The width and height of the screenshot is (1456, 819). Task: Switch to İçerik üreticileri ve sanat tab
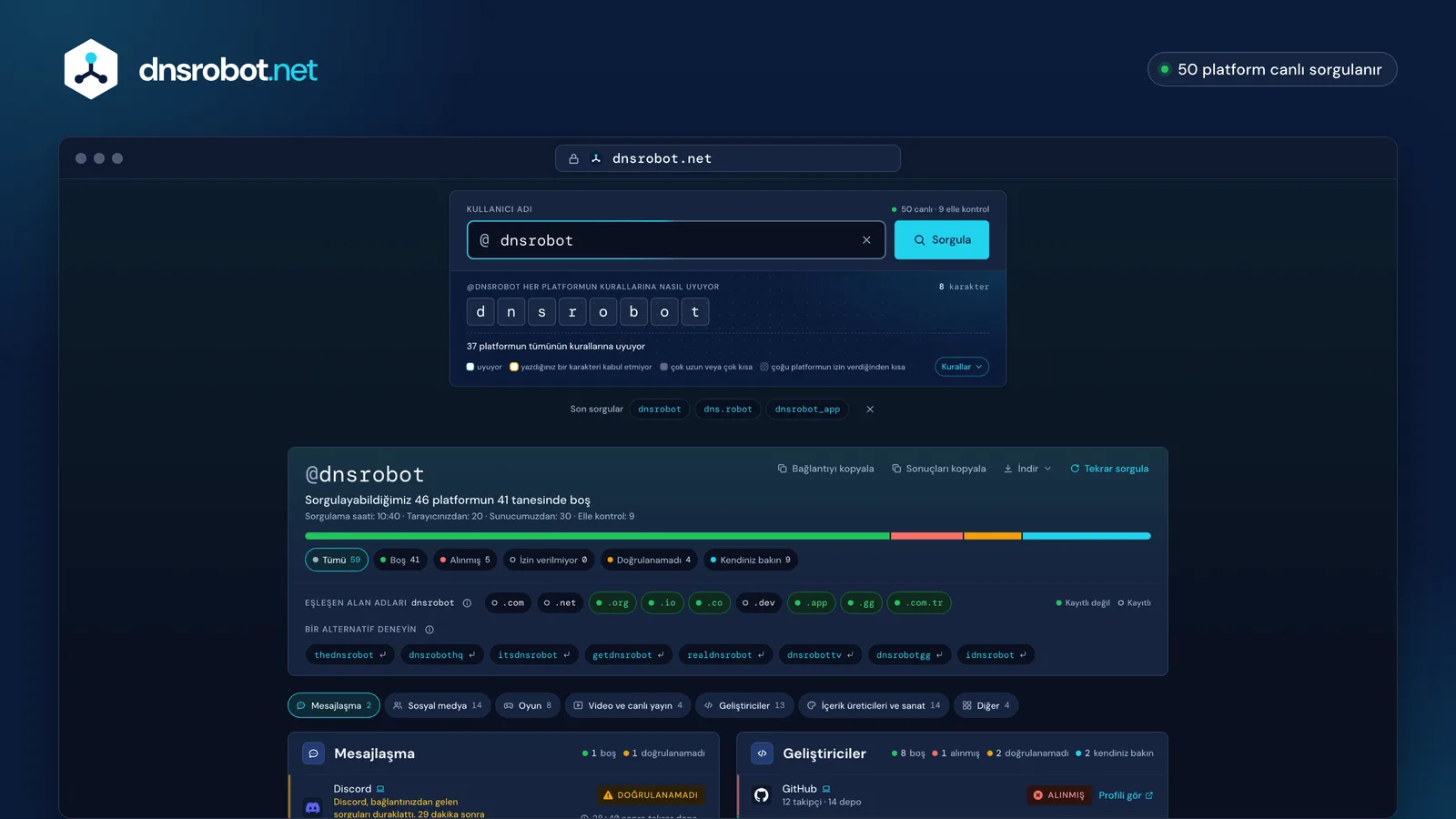[x=874, y=705]
